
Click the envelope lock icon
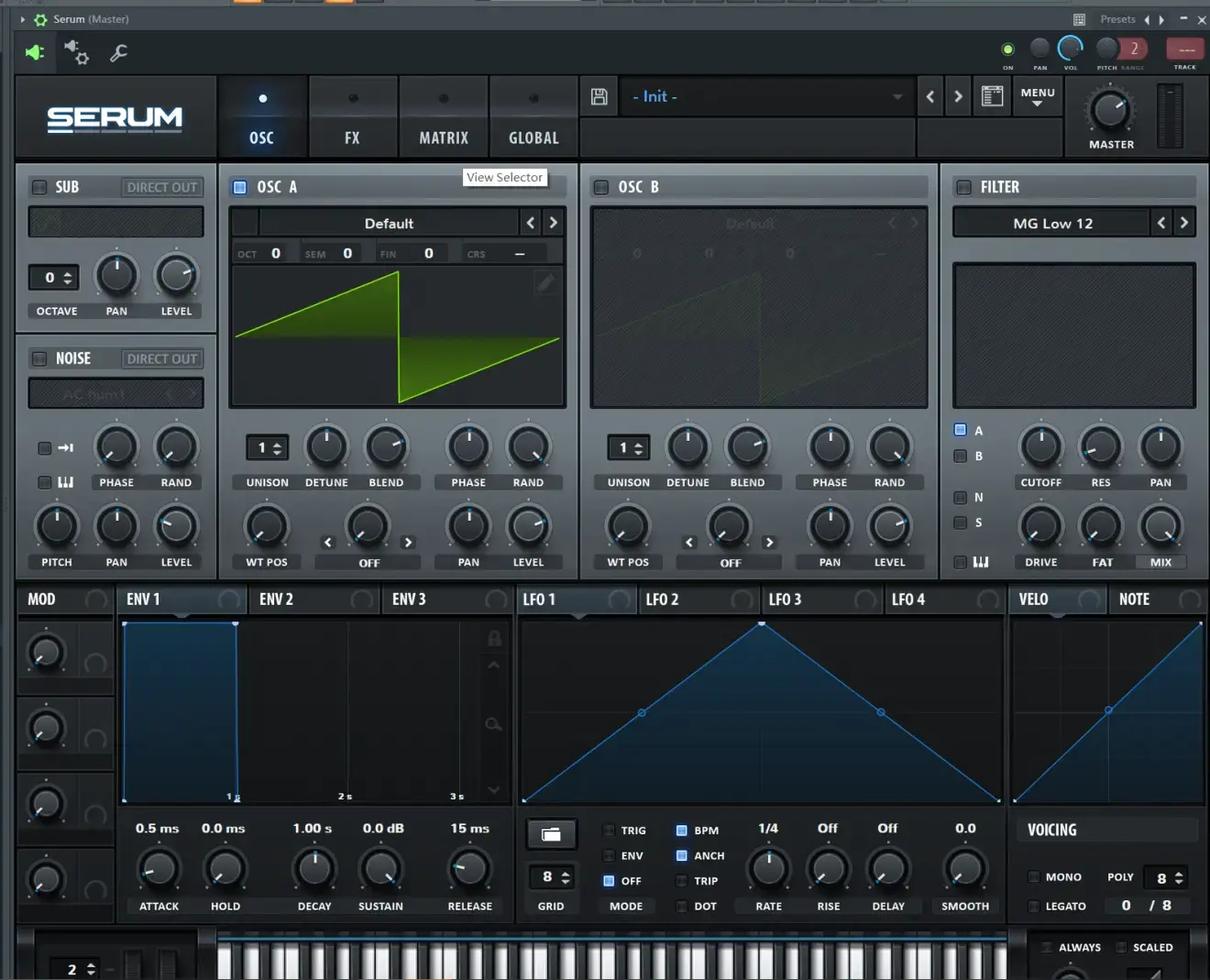(x=494, y=638)
